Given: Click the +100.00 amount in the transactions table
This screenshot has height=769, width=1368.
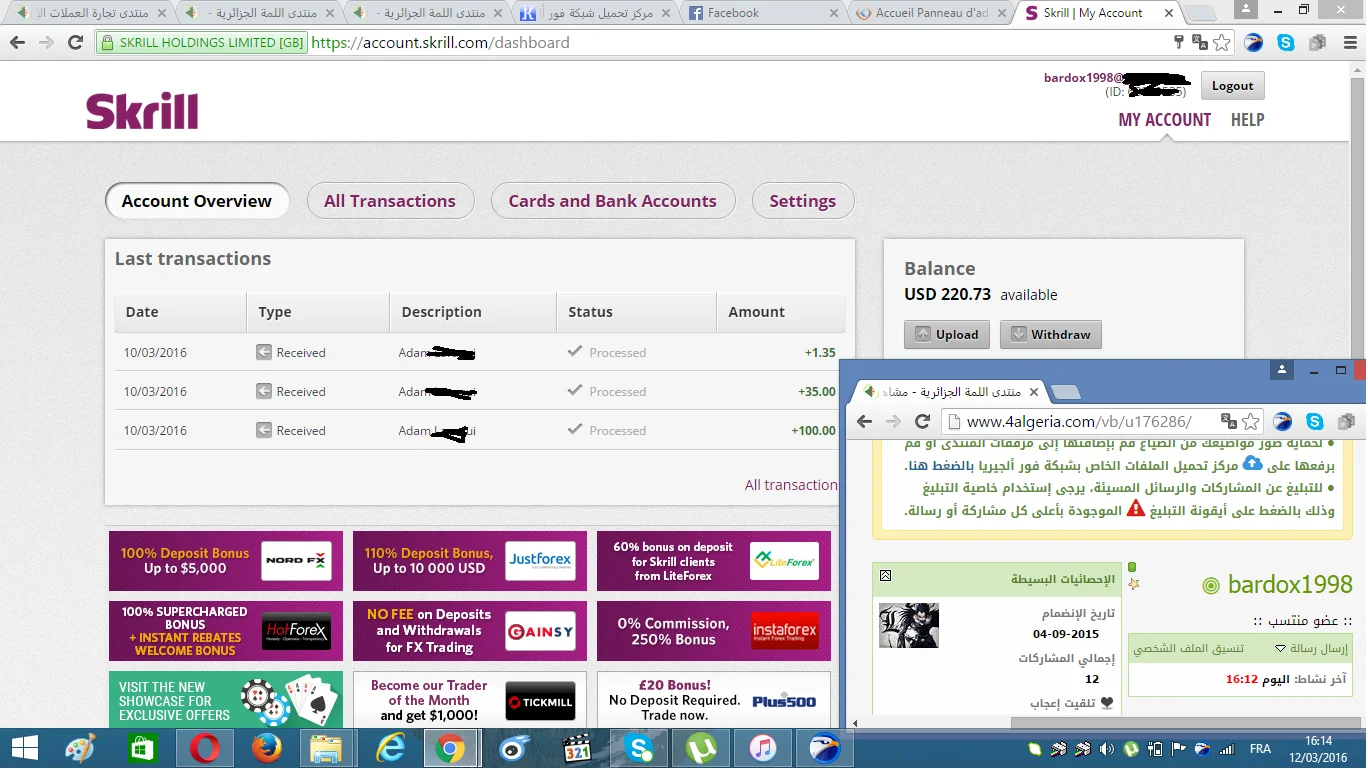Looking at the screenshot, I should (813, 431).
